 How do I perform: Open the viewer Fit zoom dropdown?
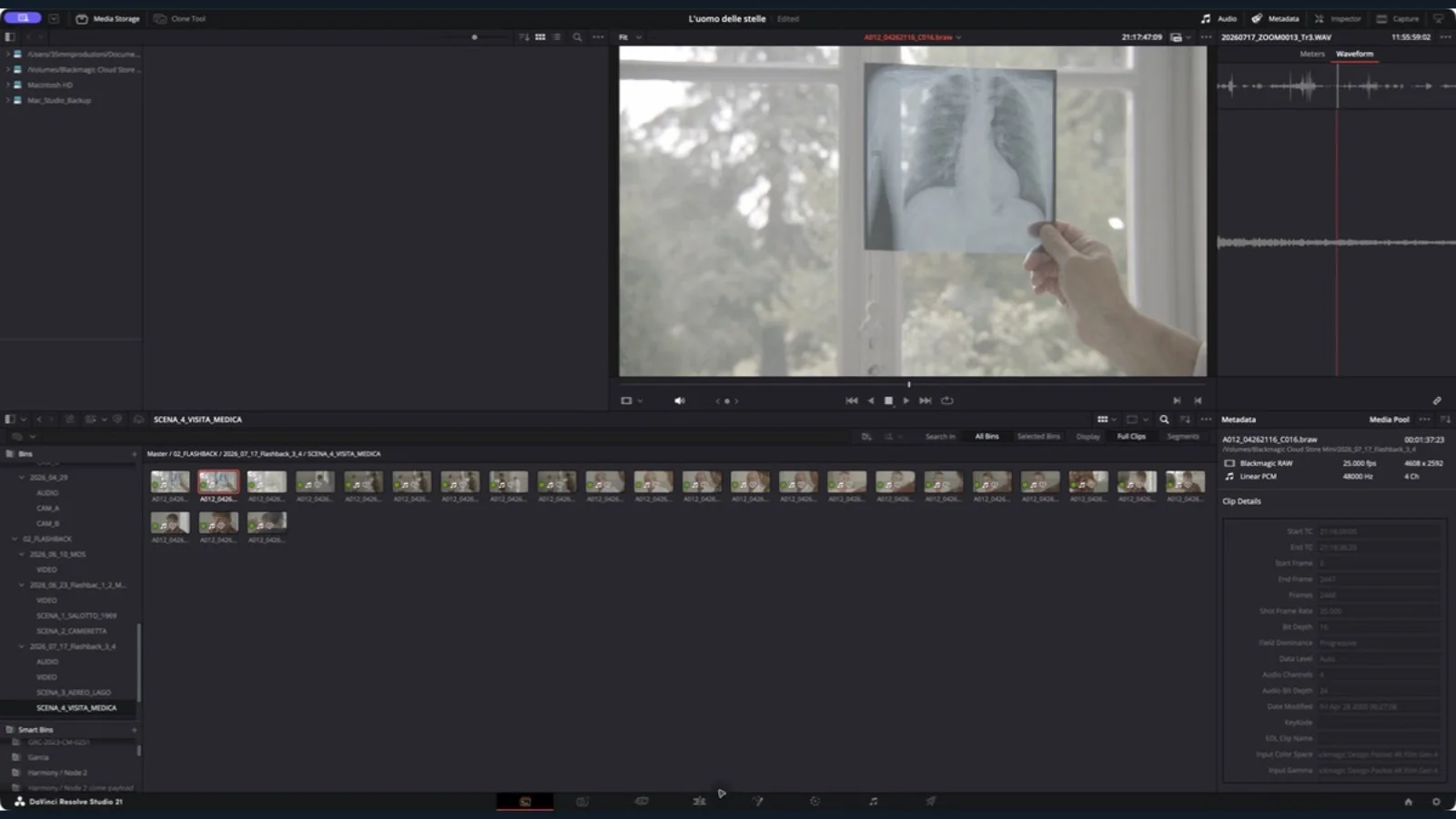pyautogui.click(x=630, y=37)
